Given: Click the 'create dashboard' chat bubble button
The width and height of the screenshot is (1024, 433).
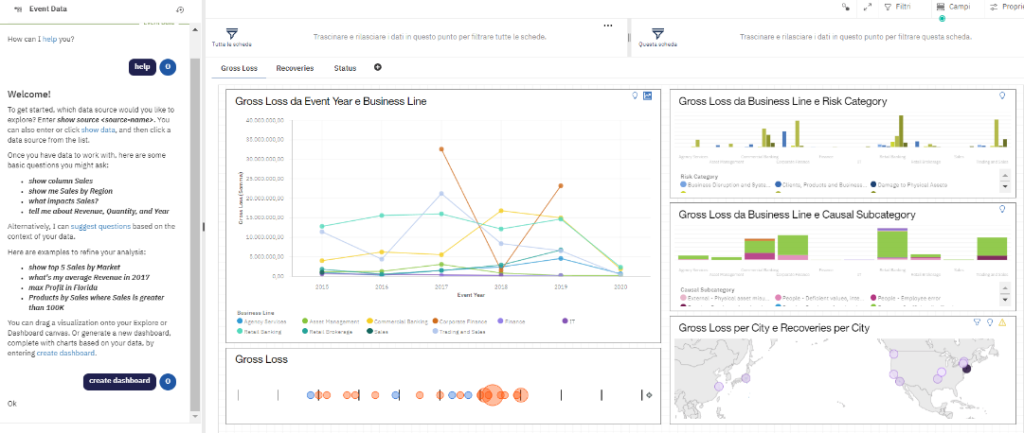Looking at the screenshot, I should pyautogui.click(x=120, y=381).
